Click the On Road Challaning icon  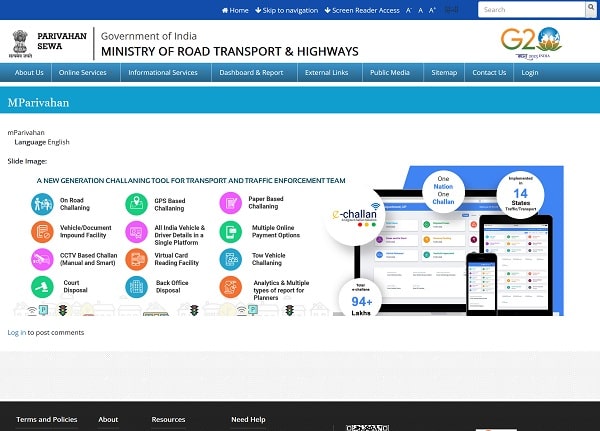[42, 204]
